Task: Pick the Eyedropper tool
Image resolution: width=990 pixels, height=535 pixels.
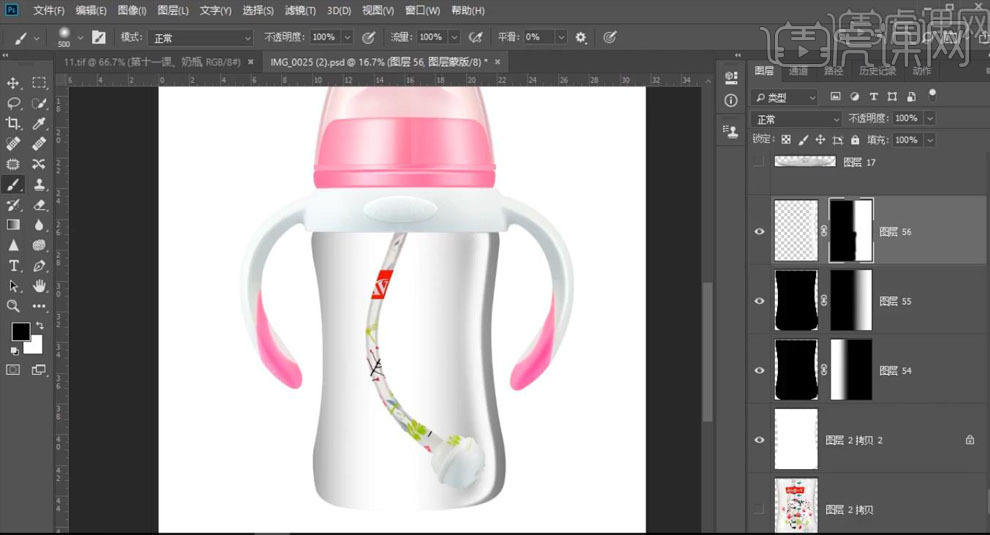Action: pyautogui.click(x=39, y=123)
